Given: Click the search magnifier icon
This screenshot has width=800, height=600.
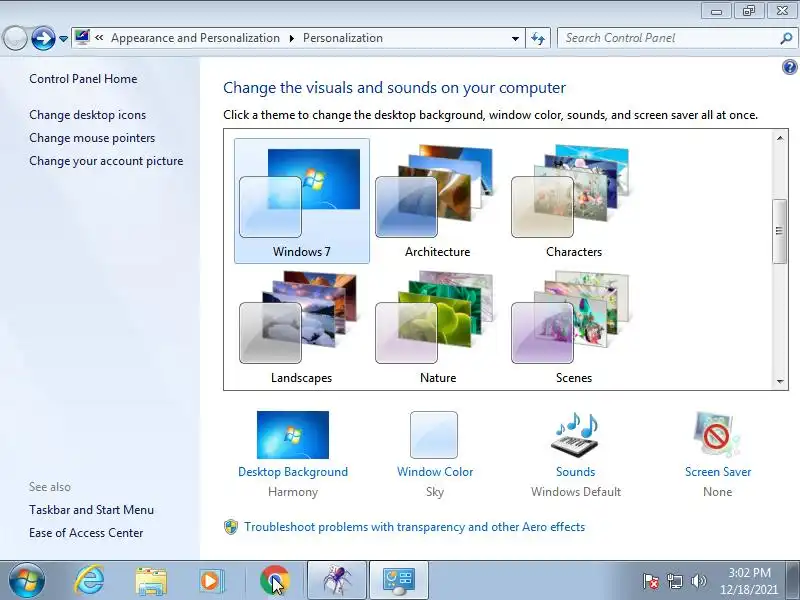Looking at the screenshot, I should coord(786,38).
